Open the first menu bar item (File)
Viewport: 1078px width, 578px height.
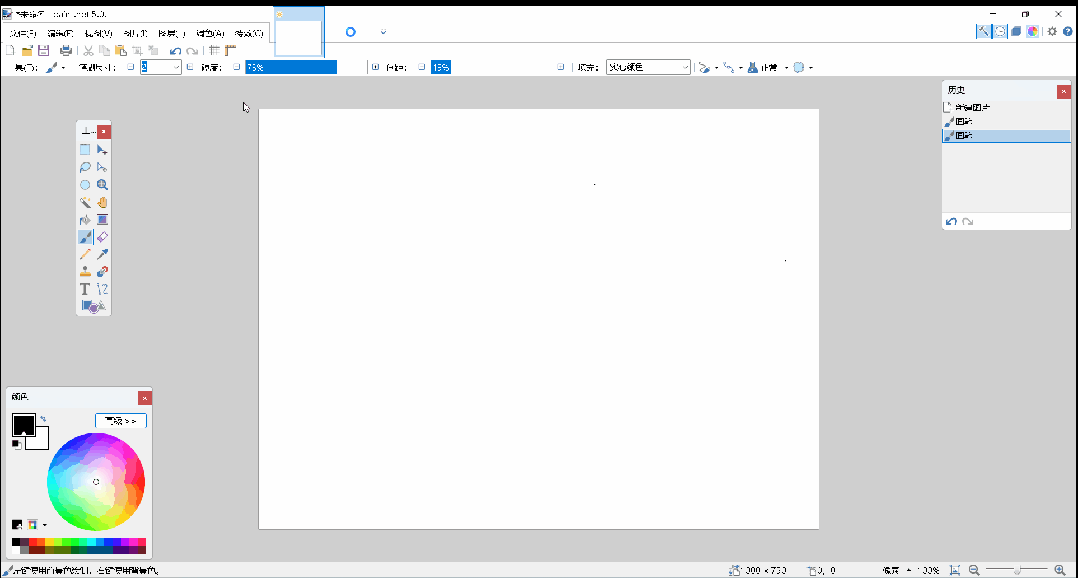23,33
